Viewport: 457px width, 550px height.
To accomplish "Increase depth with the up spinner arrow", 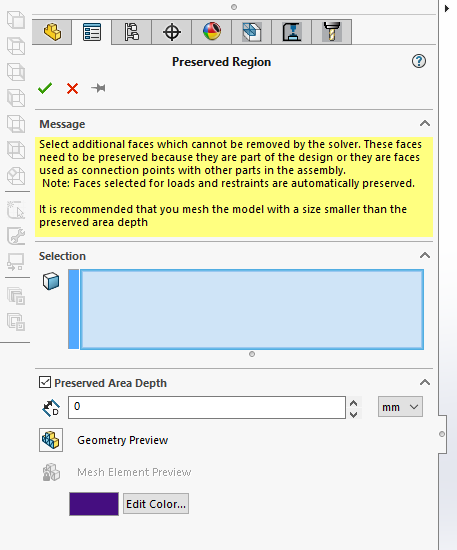I will tap(354, 402).
